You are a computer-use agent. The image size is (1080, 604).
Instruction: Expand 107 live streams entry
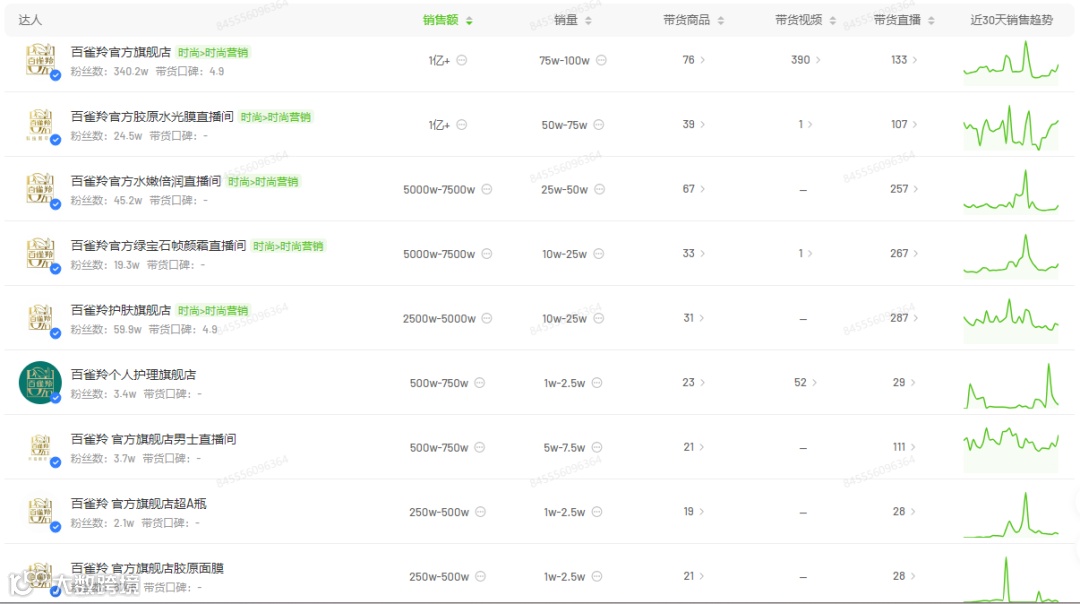click(904, 125)
